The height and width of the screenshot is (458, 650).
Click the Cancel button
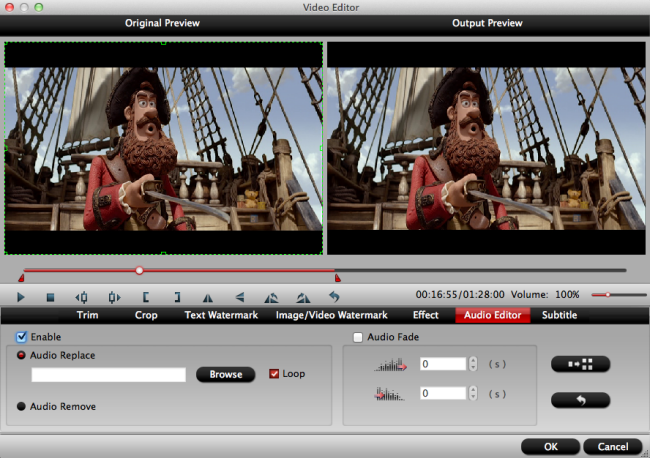click(613, 446)
